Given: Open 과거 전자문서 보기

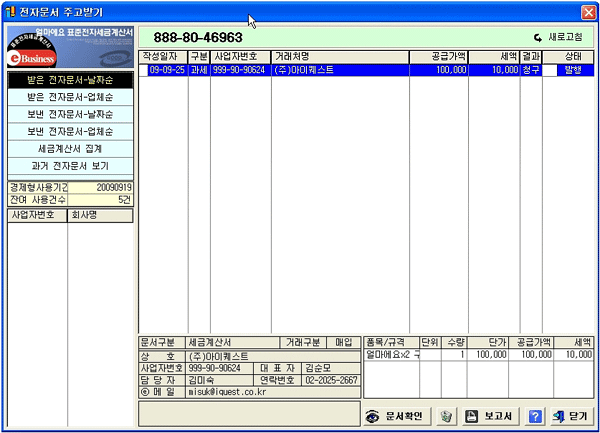Looking at the screenshot, I should (x=69, y=165).
